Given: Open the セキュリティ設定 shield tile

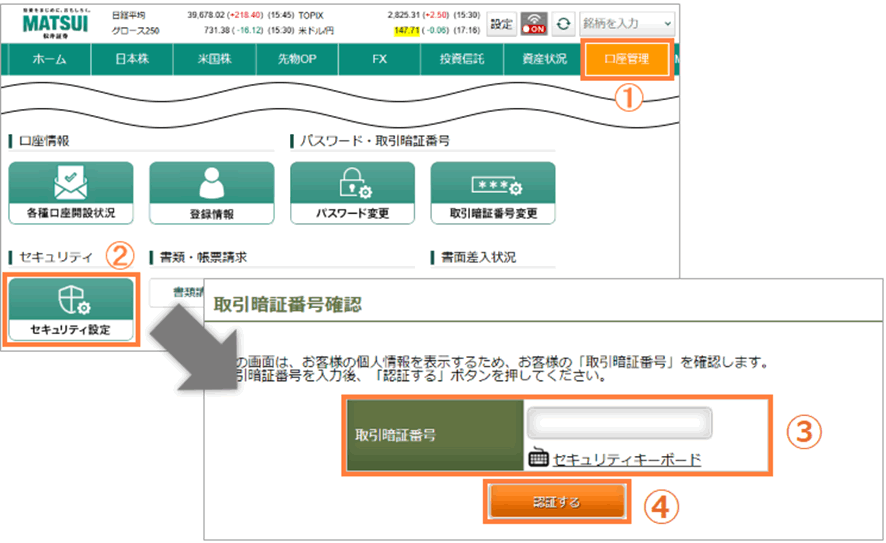Looking at the screenshot, I should tap(71, 310).
